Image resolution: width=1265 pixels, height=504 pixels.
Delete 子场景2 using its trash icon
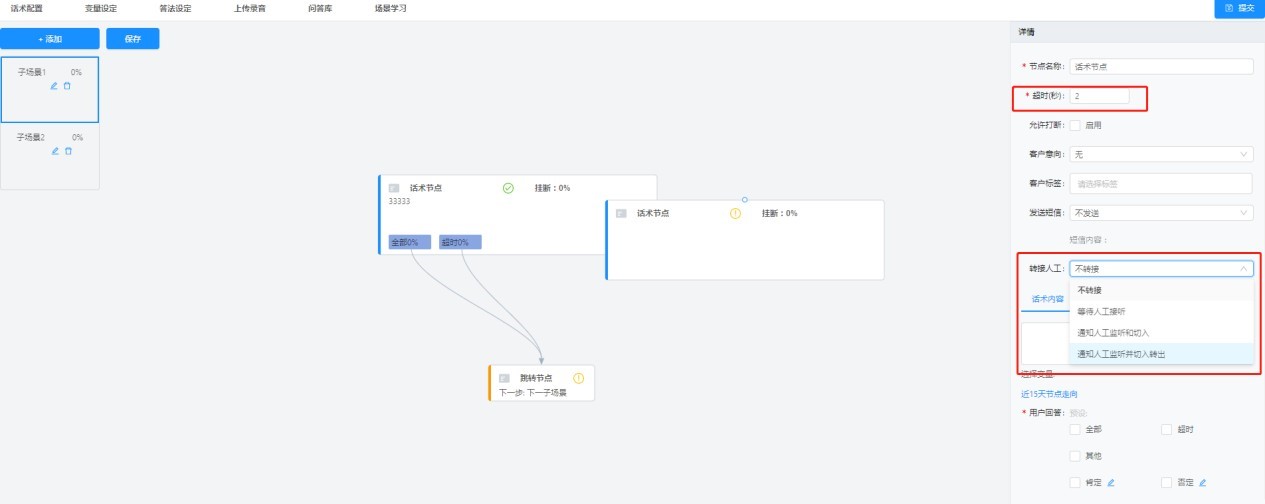coord(68,151)
